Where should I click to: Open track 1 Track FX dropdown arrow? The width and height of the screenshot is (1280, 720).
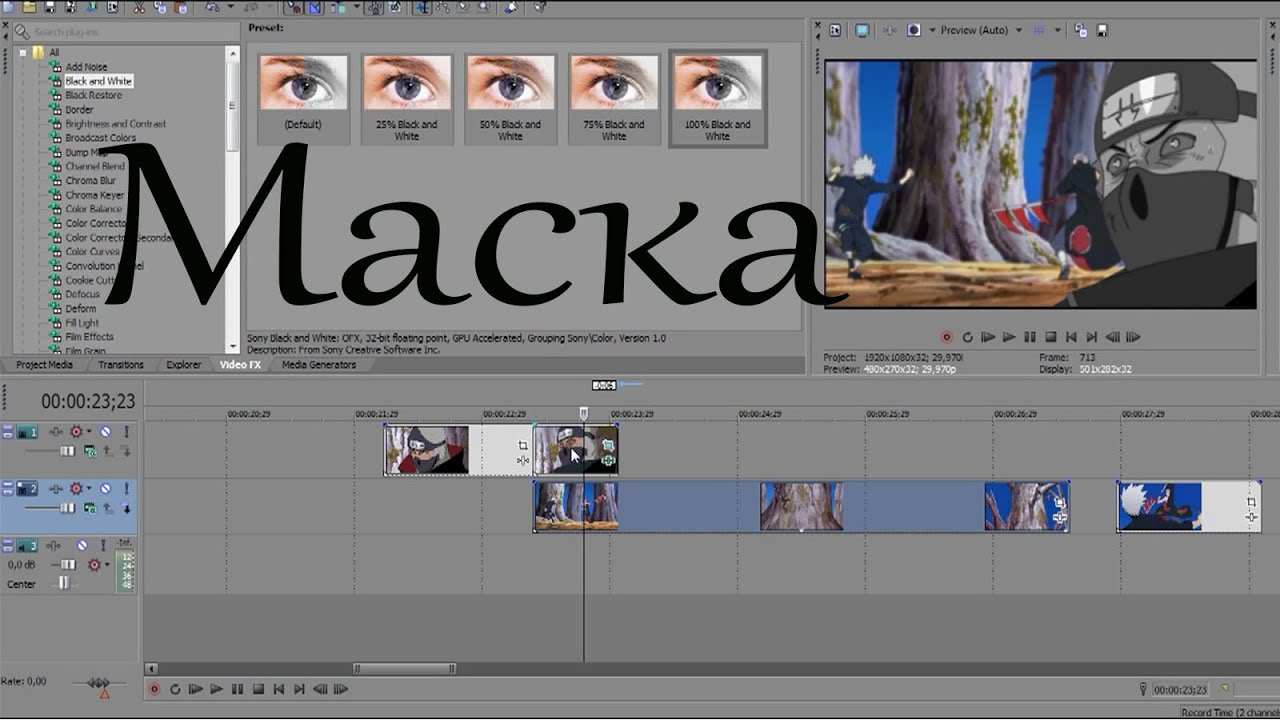tap(89, 431)
